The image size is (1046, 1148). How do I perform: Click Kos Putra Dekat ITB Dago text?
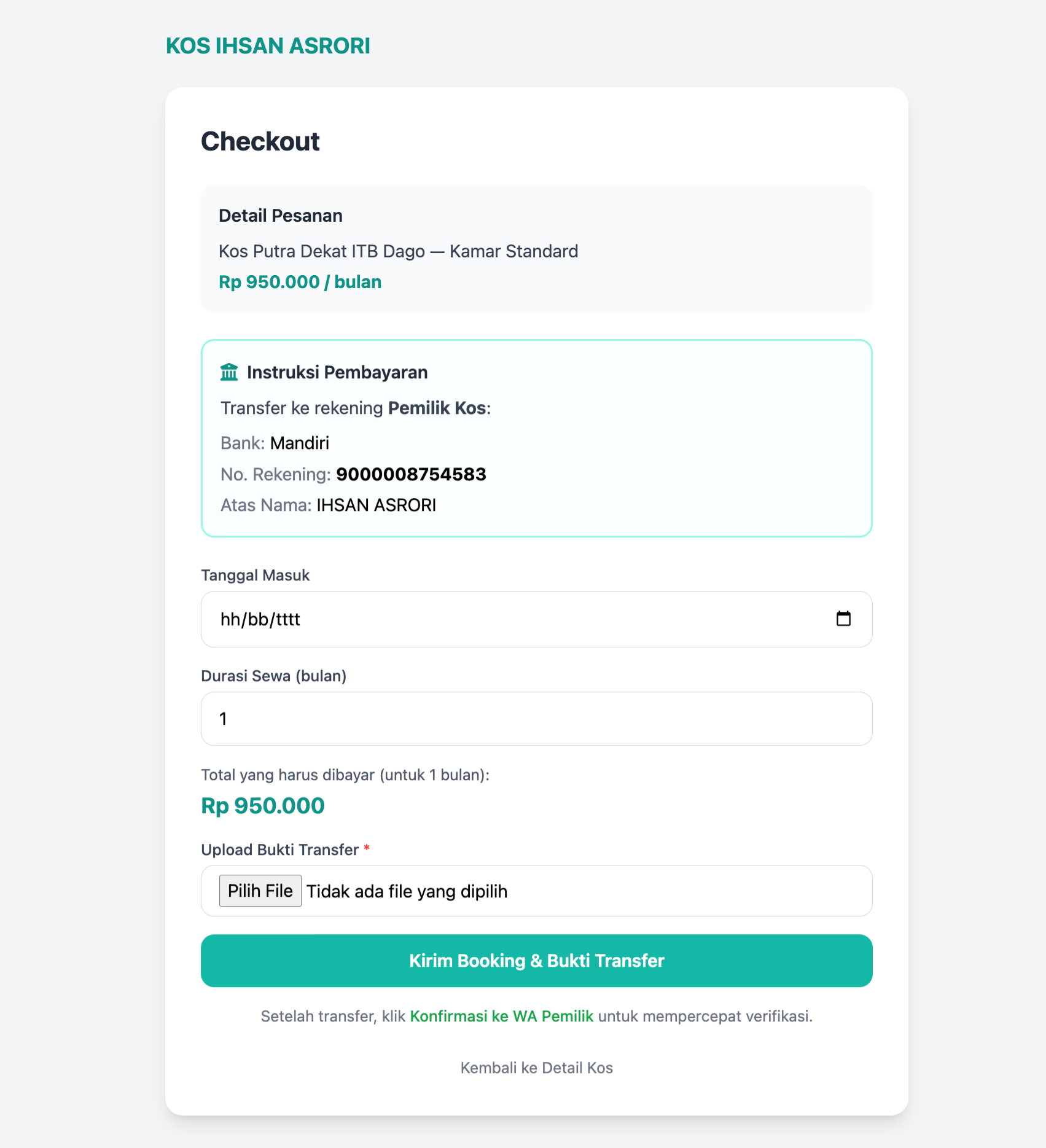click(x=322, y=251)
